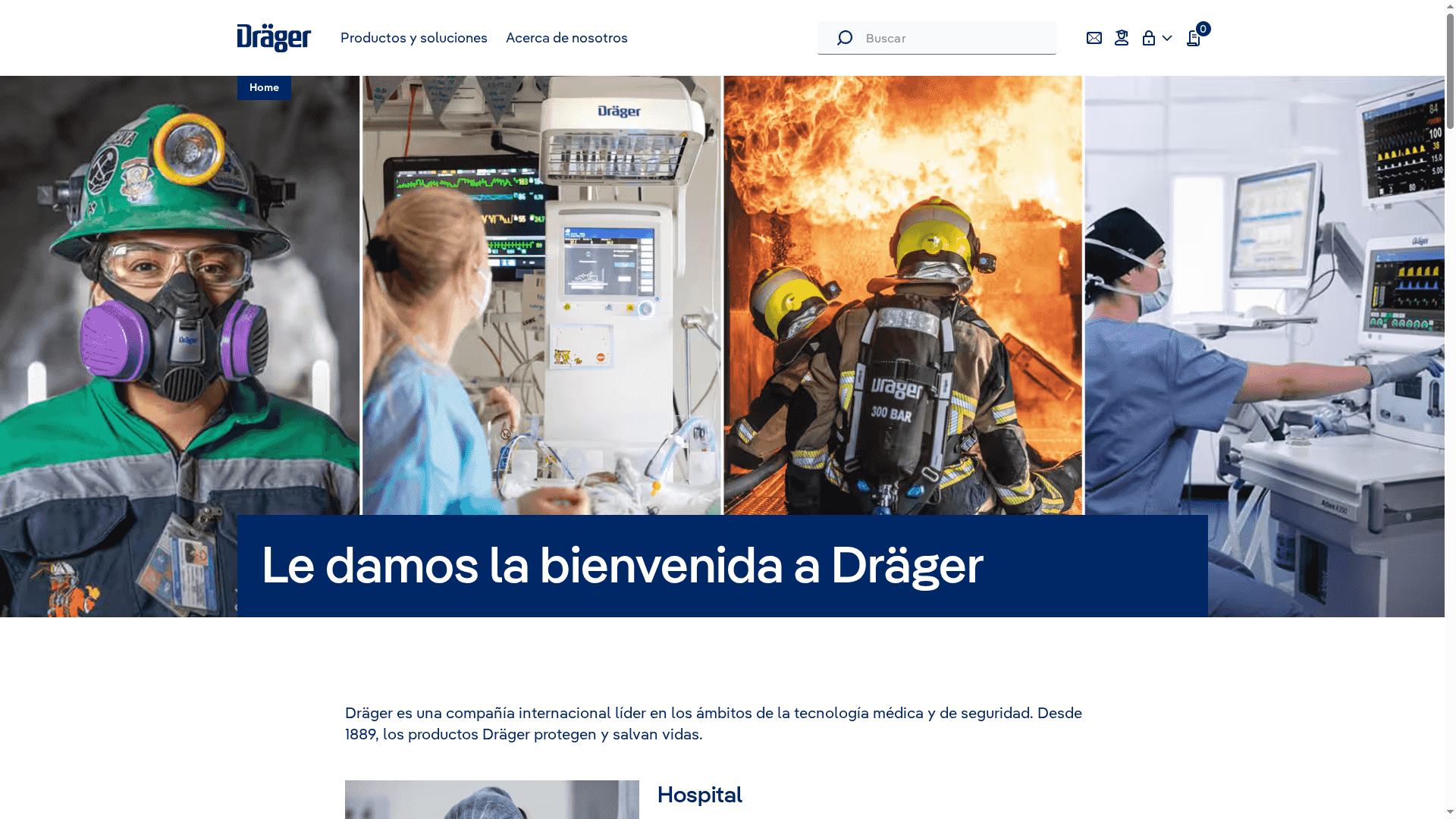The width and height of the screenshot is (1456, 819).
Task: Click the Hospital heading link
Action: 699,795
